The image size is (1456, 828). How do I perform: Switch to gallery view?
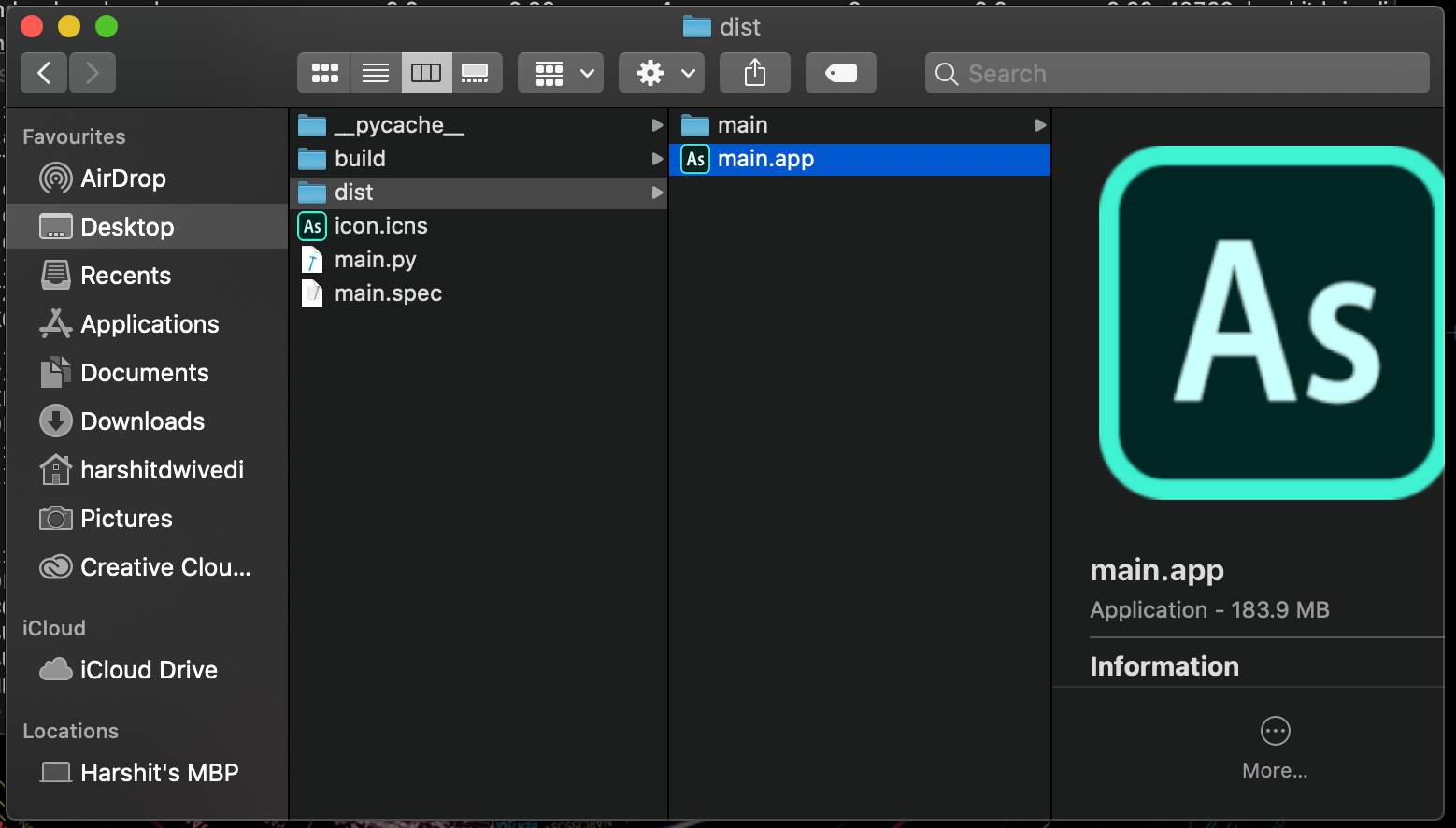click(477, 73)
